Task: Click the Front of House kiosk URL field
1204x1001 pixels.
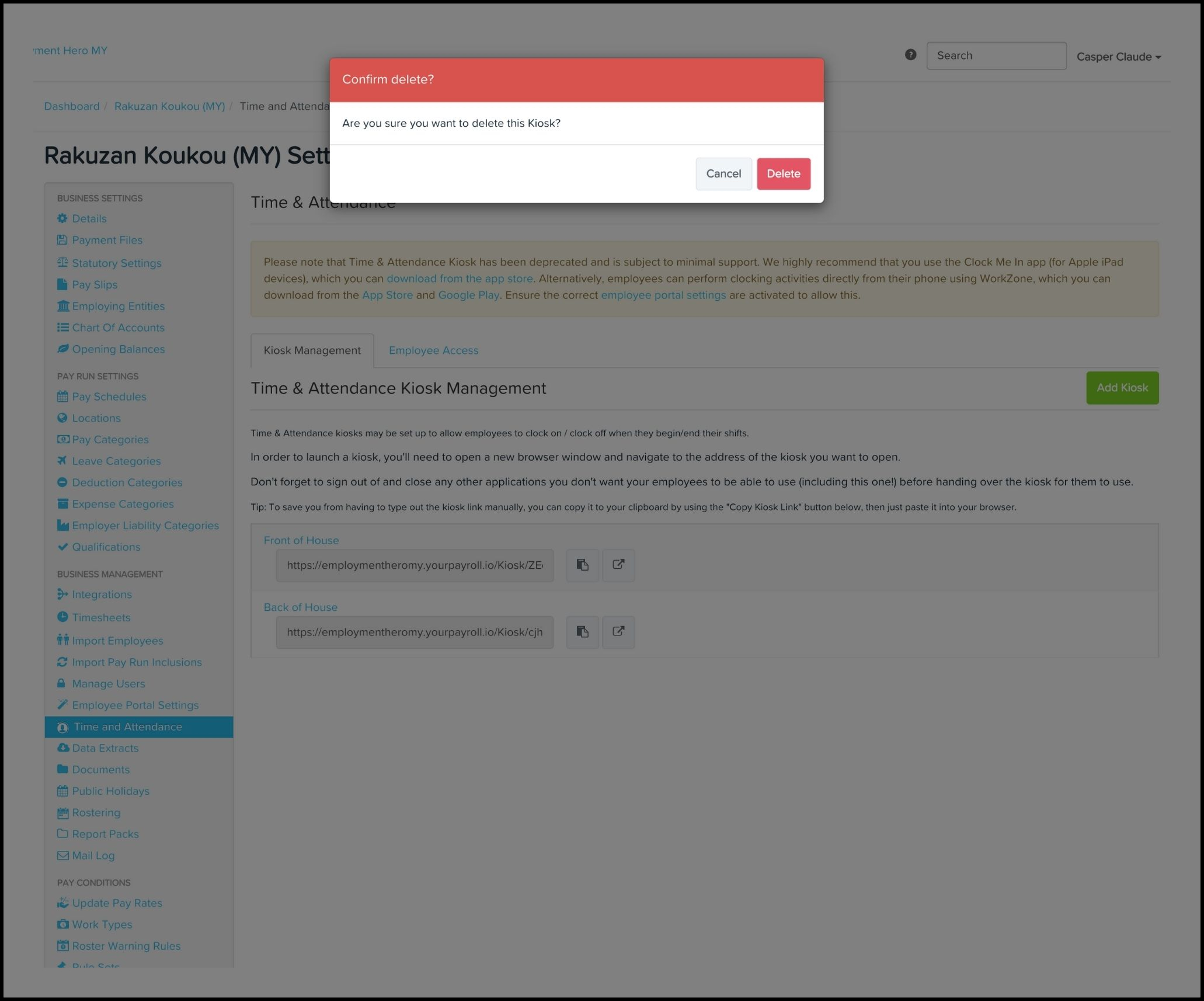Action: pos(415,565)
